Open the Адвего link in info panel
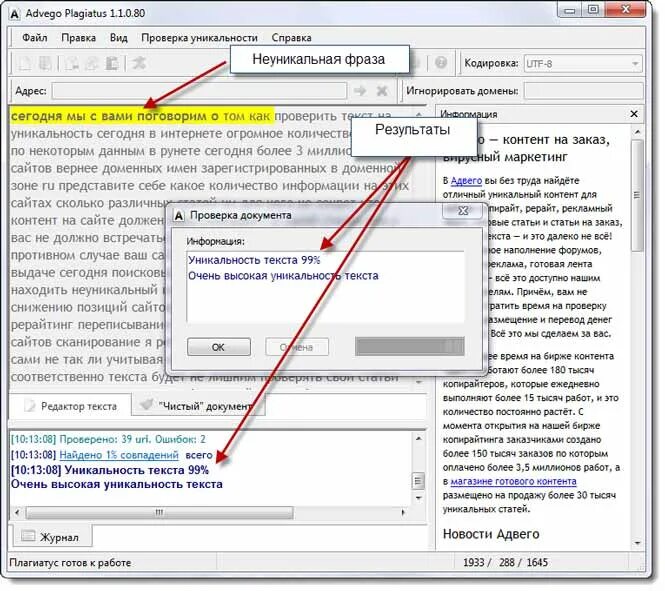This screenshot has height=591, width=665. click(x=466, y=181)
